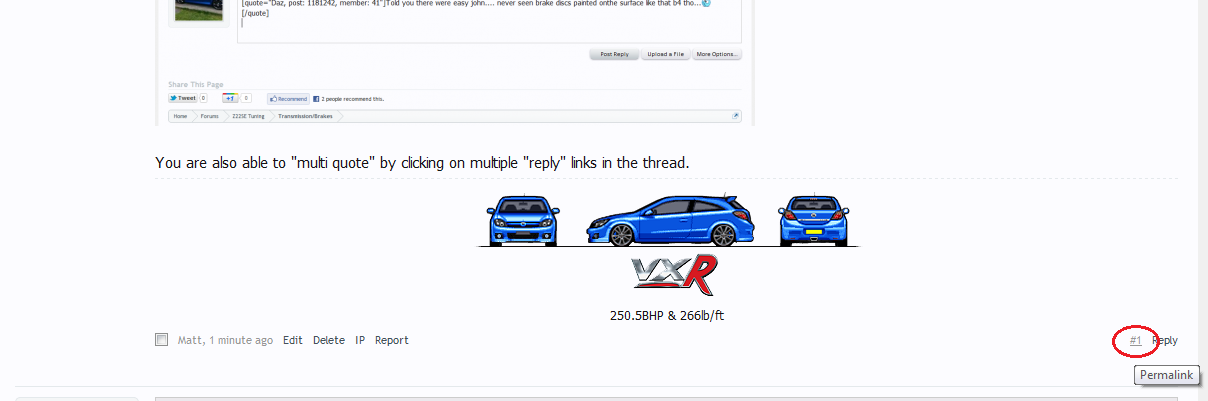Click Upload a File in the embedded screenshot
This screenshot has width=1208, height=401.
click(665, 54)
